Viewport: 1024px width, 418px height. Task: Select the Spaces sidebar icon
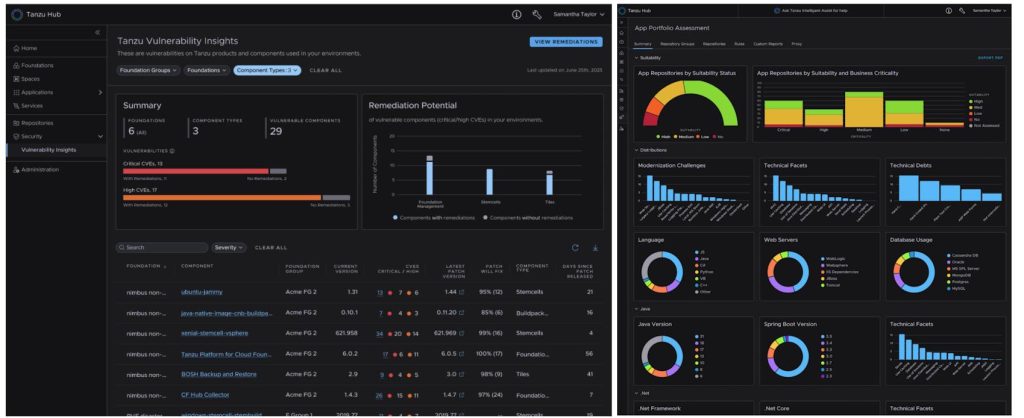click(16, 79)
